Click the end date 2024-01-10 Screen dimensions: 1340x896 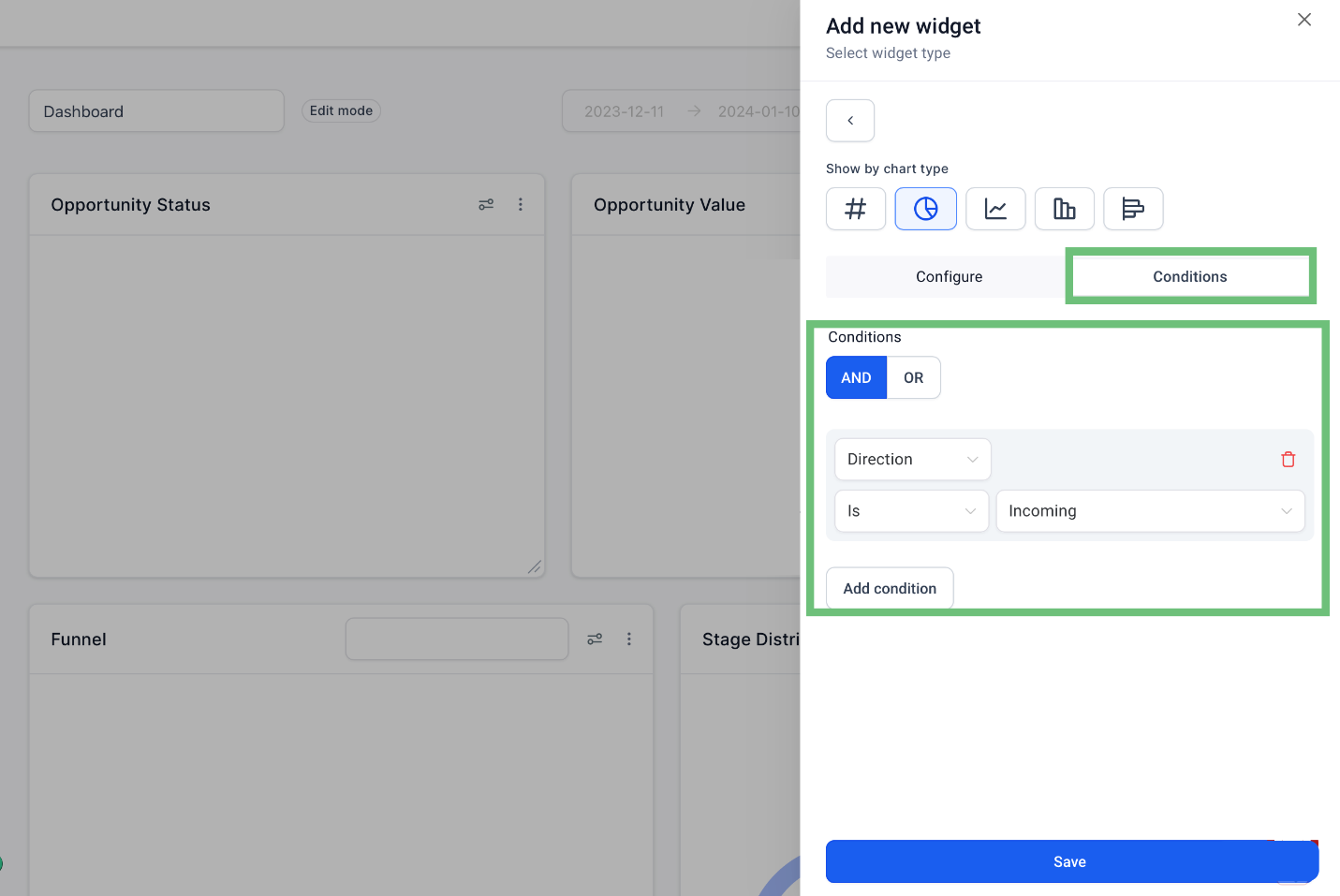[x=759, y=111]
